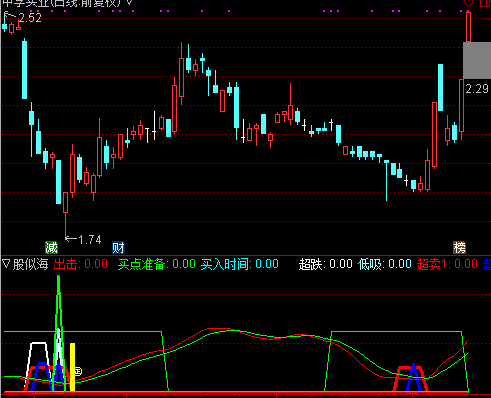
Task: Click the brown 榜 ranking marker icon
Action: coord(459,248)
